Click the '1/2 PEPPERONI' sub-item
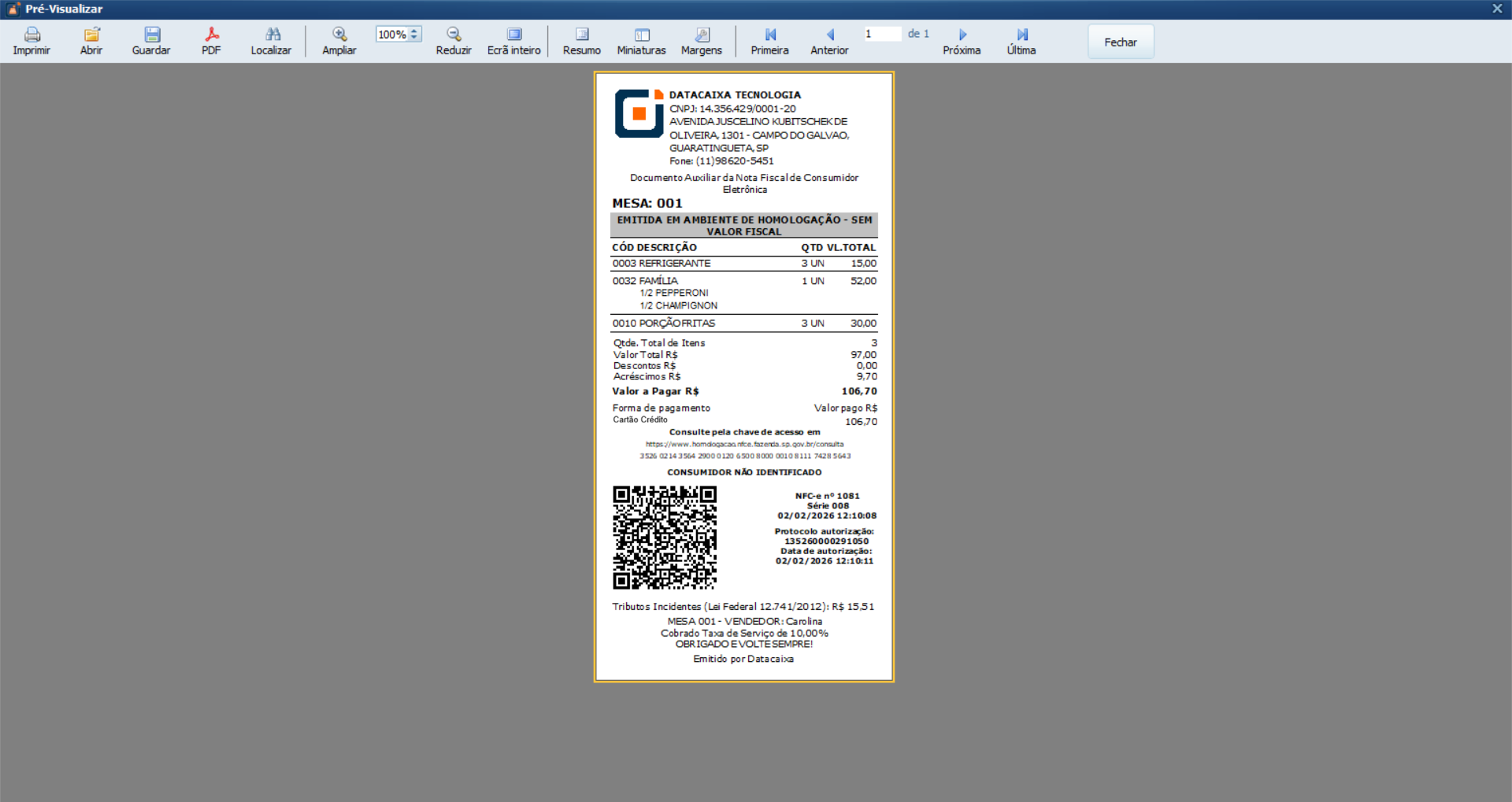This screenshot has width=1512, height=802. point(674,293)
